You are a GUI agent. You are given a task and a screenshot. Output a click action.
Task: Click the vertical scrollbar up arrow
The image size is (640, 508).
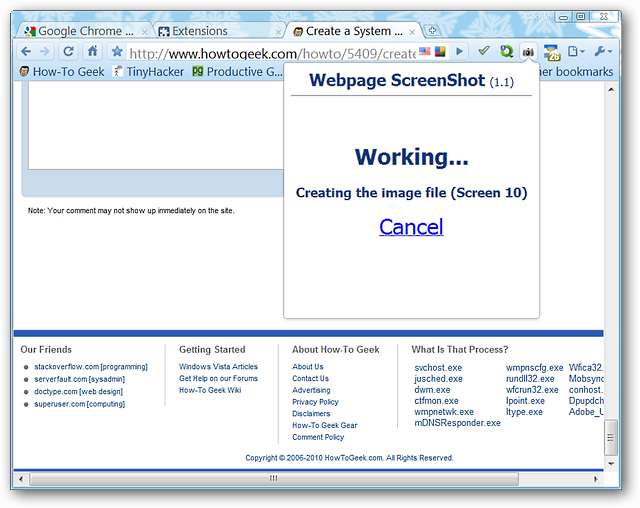(x=611, y=89)
